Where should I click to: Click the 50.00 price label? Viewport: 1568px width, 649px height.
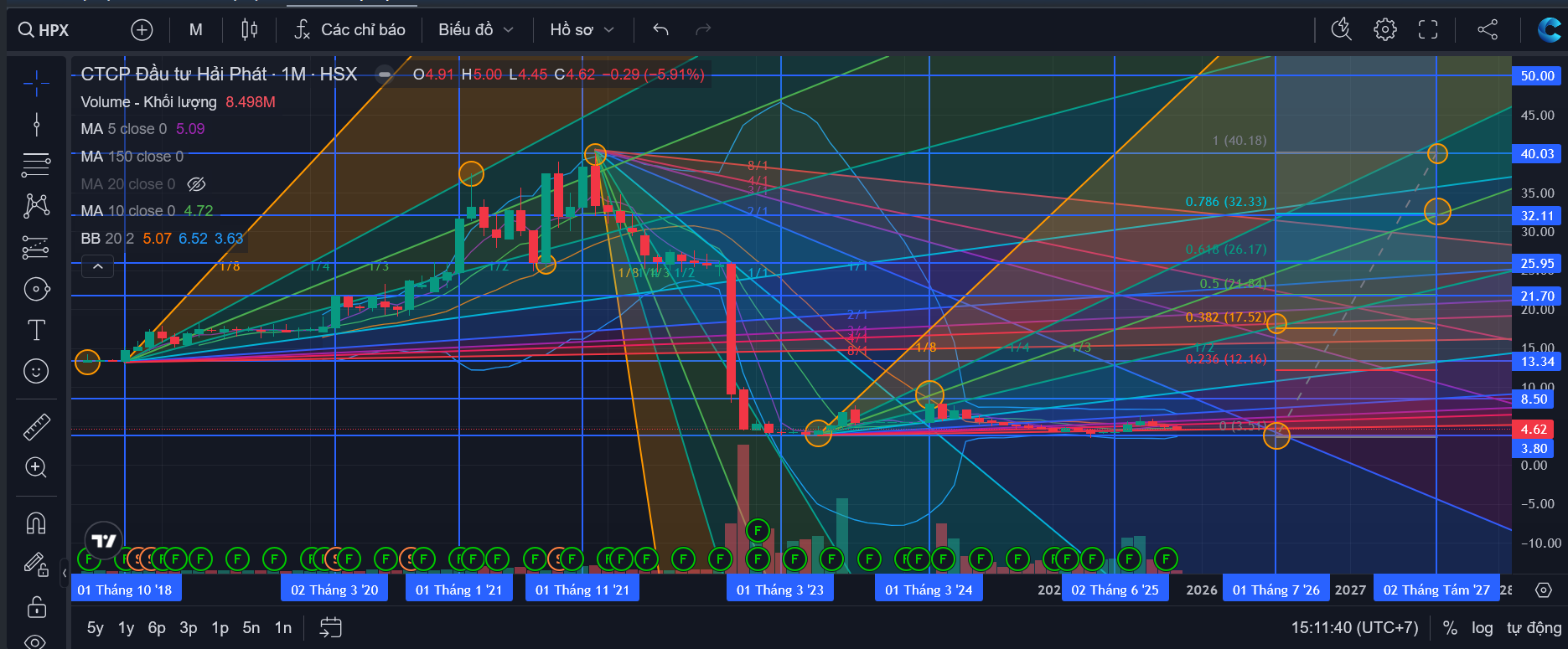tap(1537, 76)
